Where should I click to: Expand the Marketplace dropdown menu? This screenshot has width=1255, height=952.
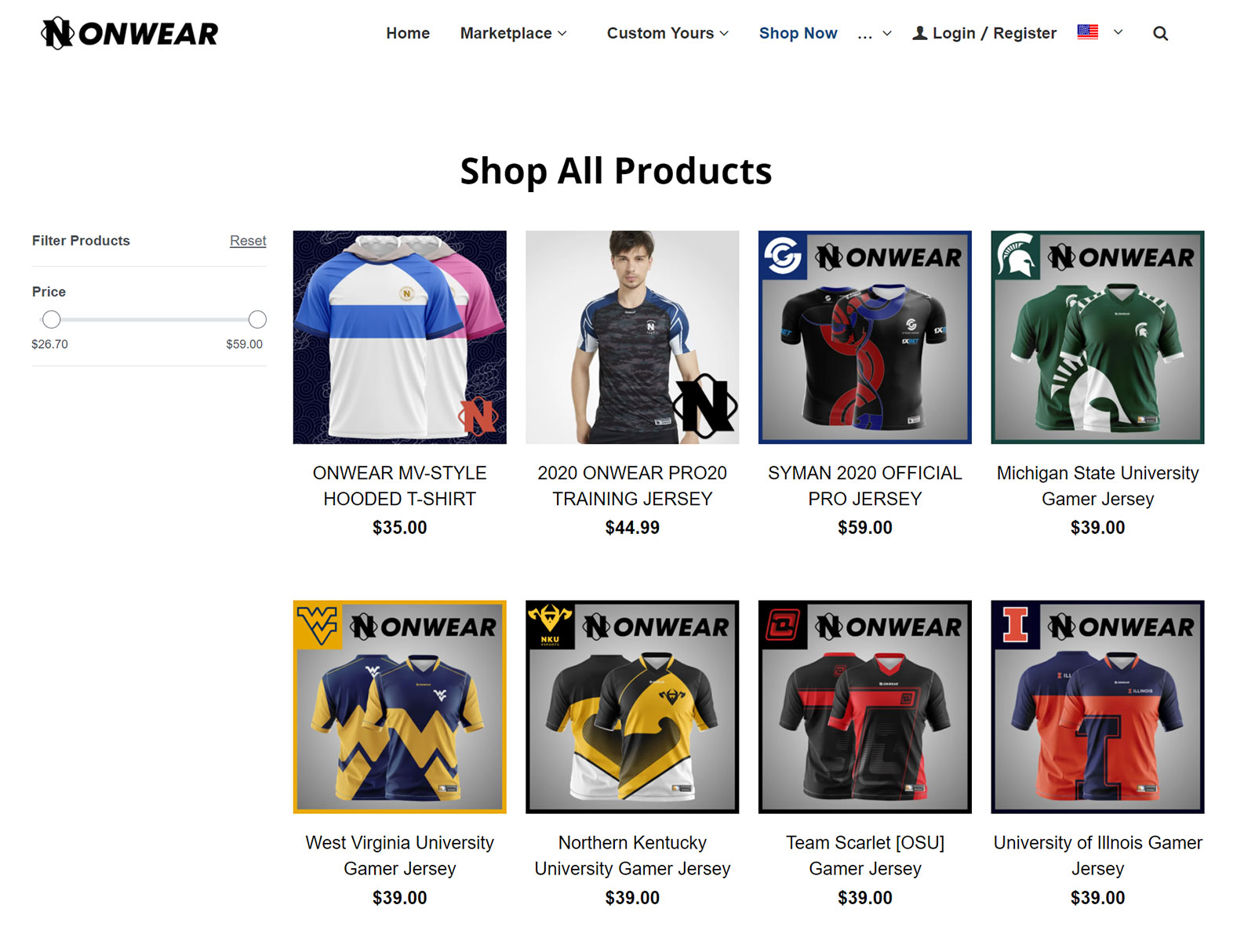click(x=513, y=33)
